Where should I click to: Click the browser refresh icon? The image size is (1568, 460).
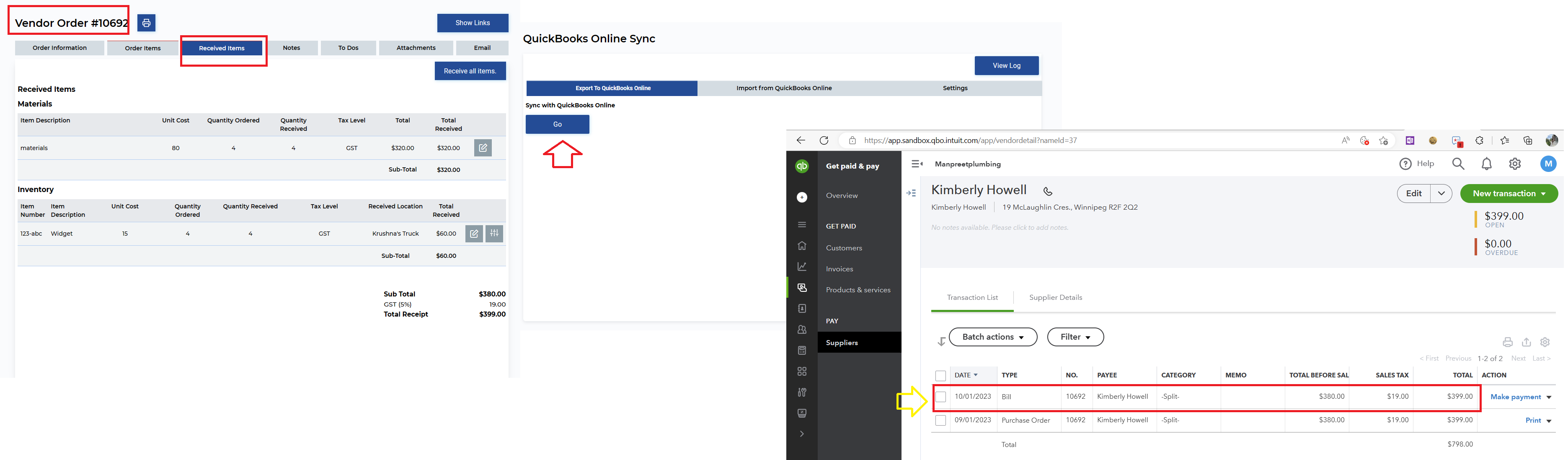pyautogui.click(x=824, y=141)
